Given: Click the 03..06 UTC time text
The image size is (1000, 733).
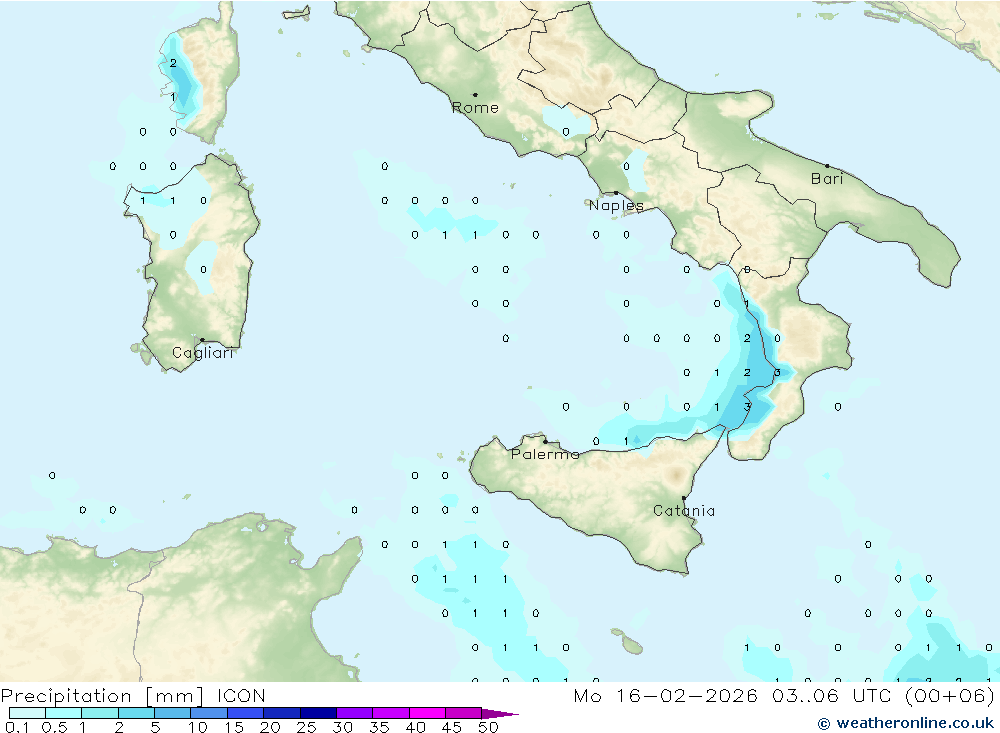Looking at the screenshot, I should (x=831, y=696).
